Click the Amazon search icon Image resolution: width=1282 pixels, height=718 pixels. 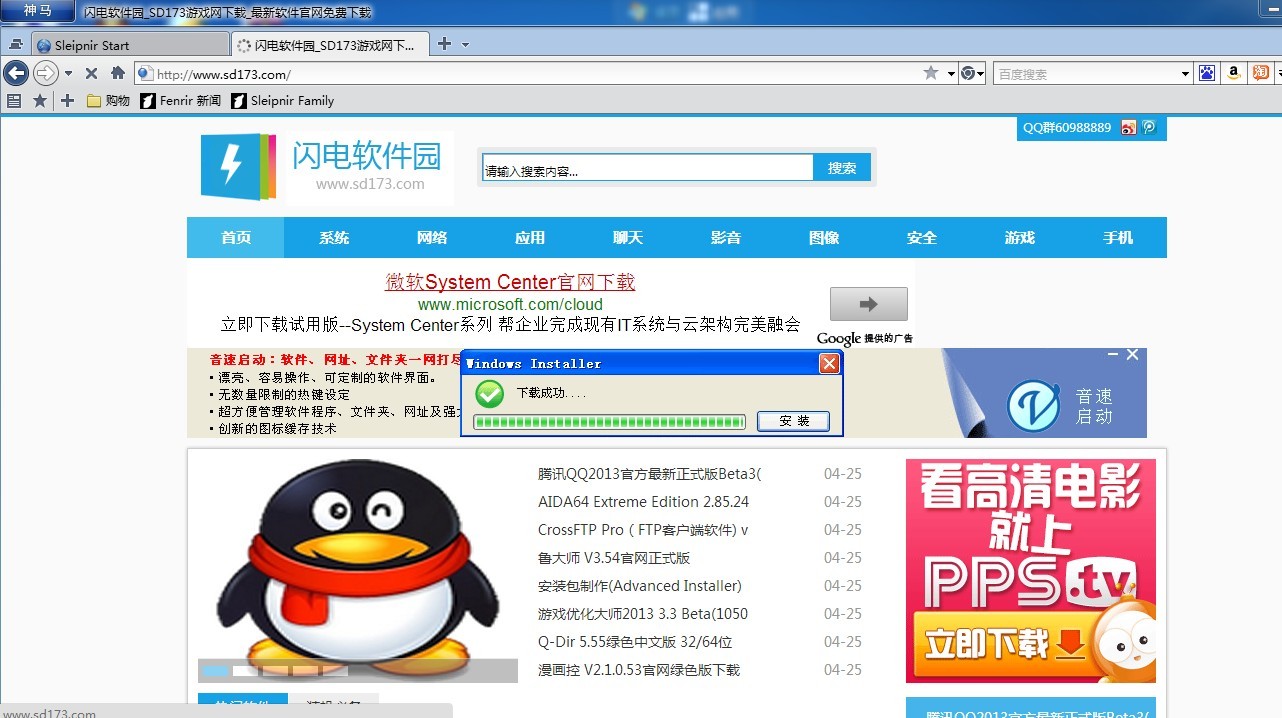point(1234,73)
